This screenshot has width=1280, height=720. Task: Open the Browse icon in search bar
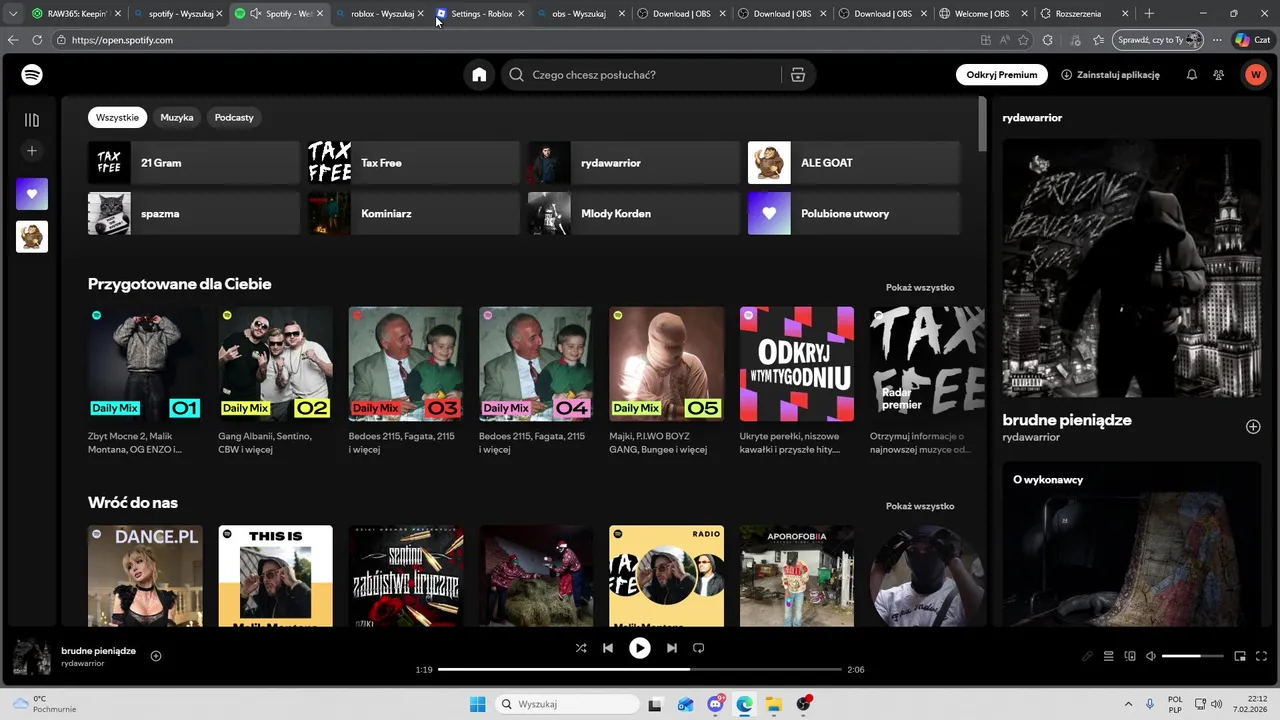(798, 75)
